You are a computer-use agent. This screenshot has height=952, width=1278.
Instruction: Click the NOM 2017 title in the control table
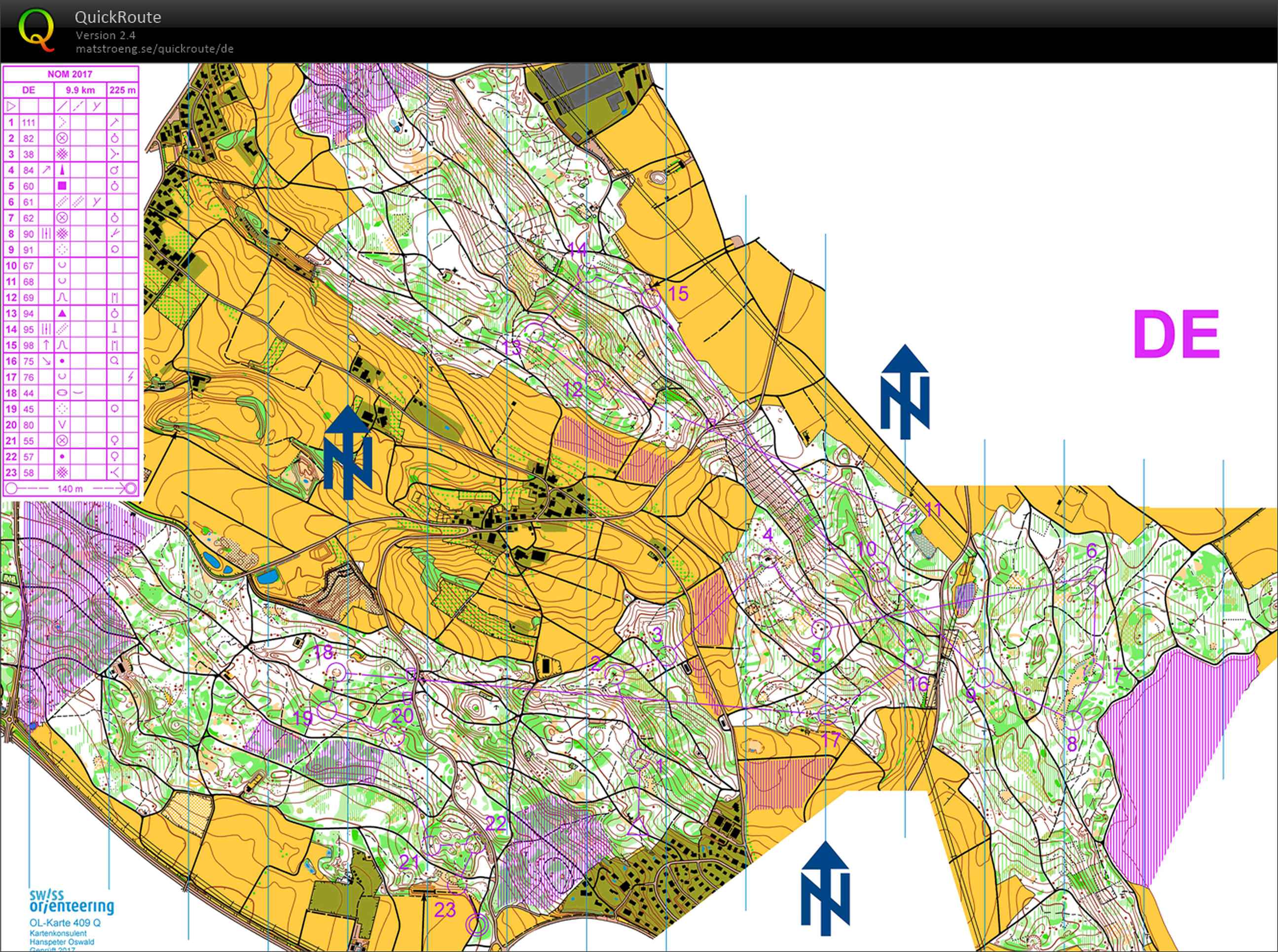click(70, 74)
